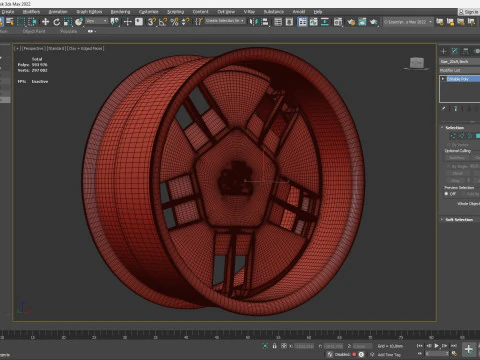
Task: Open the Animation menu
Action: pyautogui.click(x=58, y=12)
